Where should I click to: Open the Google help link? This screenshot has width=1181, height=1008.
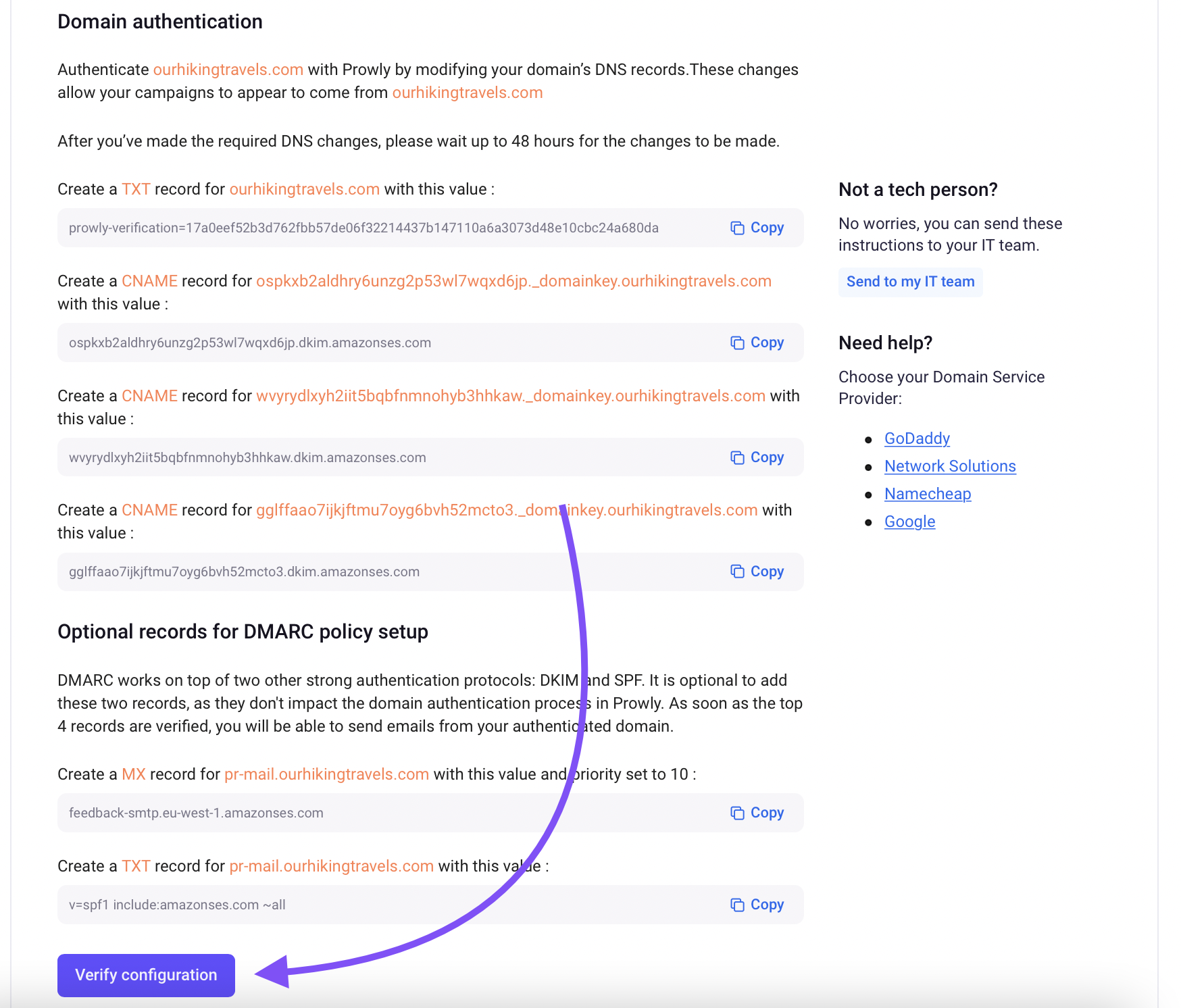(909, 522)
